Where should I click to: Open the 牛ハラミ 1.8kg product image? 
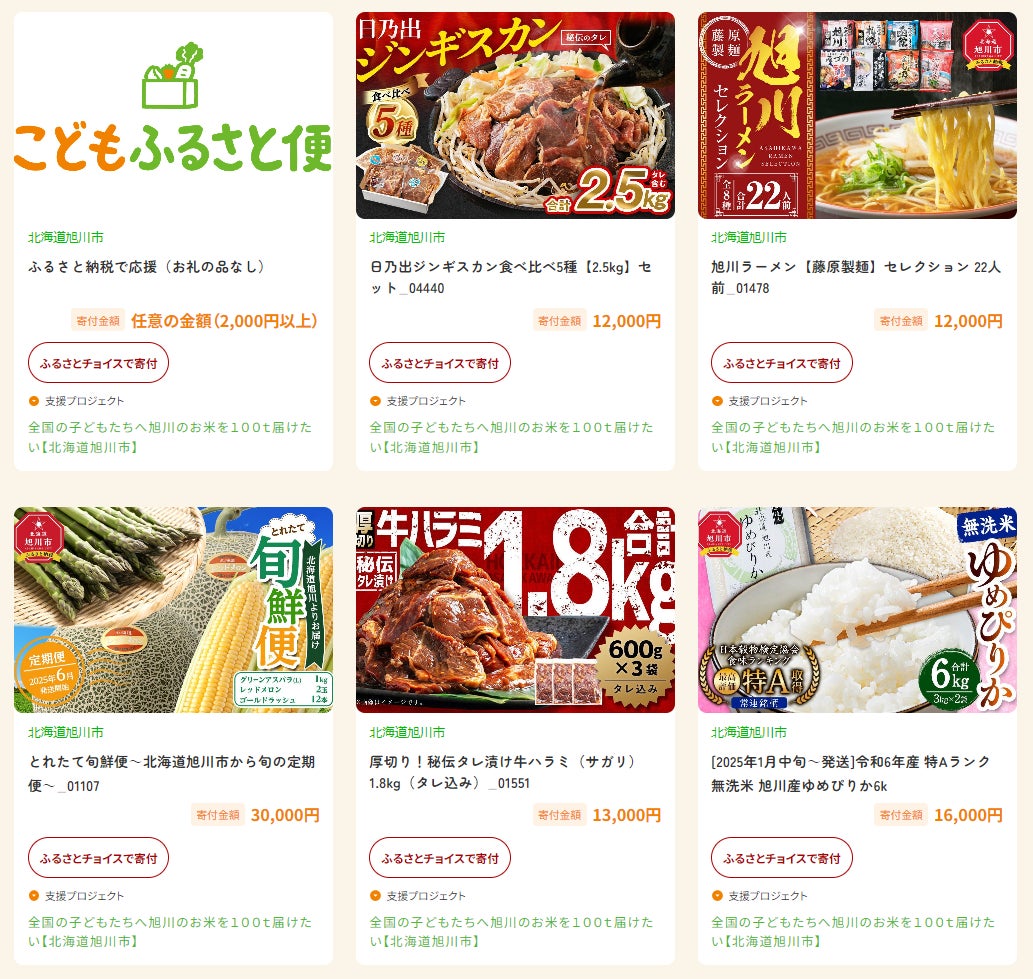[x=515, y=609]
